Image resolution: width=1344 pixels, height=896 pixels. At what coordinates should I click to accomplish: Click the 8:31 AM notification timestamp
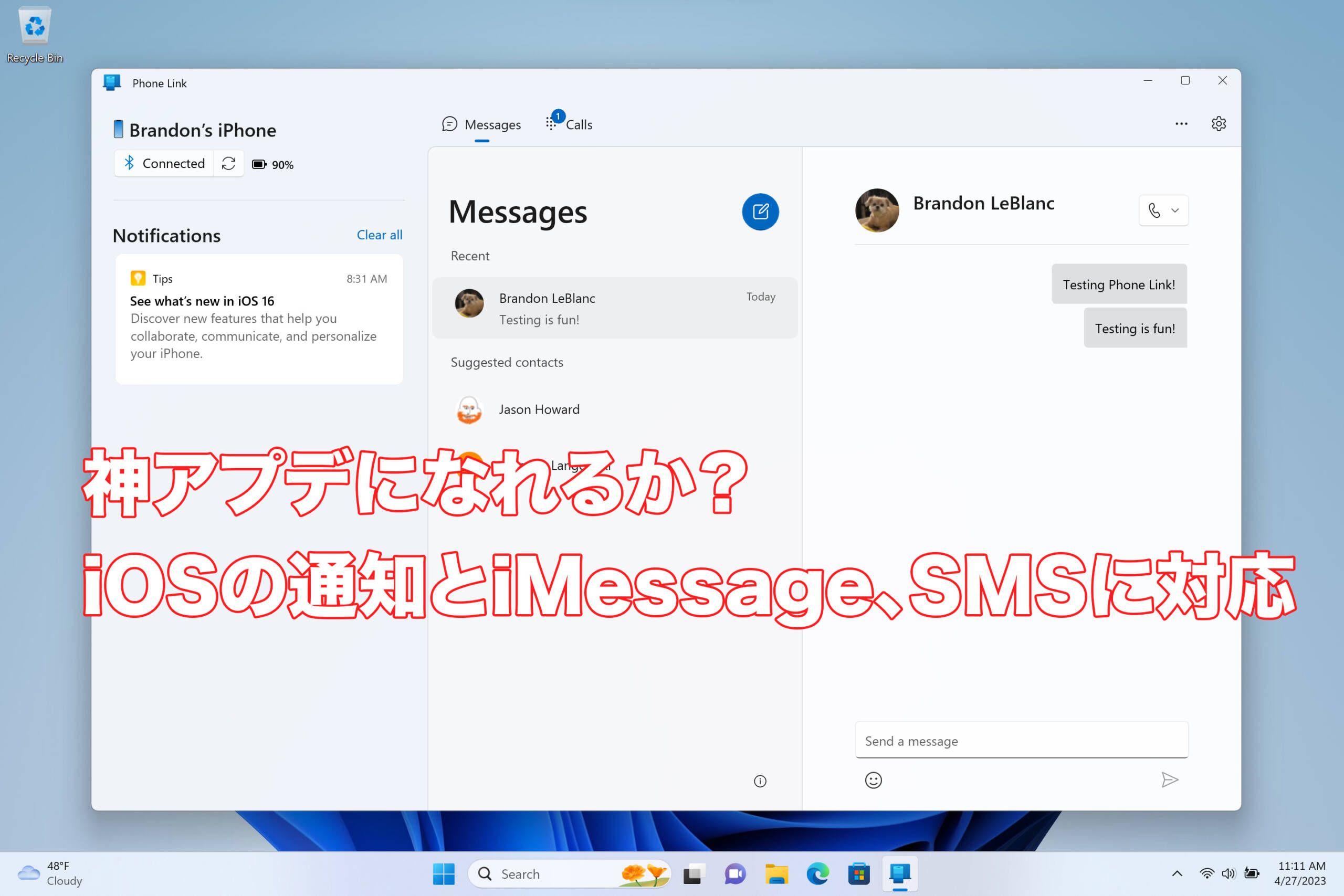[367, 279]
